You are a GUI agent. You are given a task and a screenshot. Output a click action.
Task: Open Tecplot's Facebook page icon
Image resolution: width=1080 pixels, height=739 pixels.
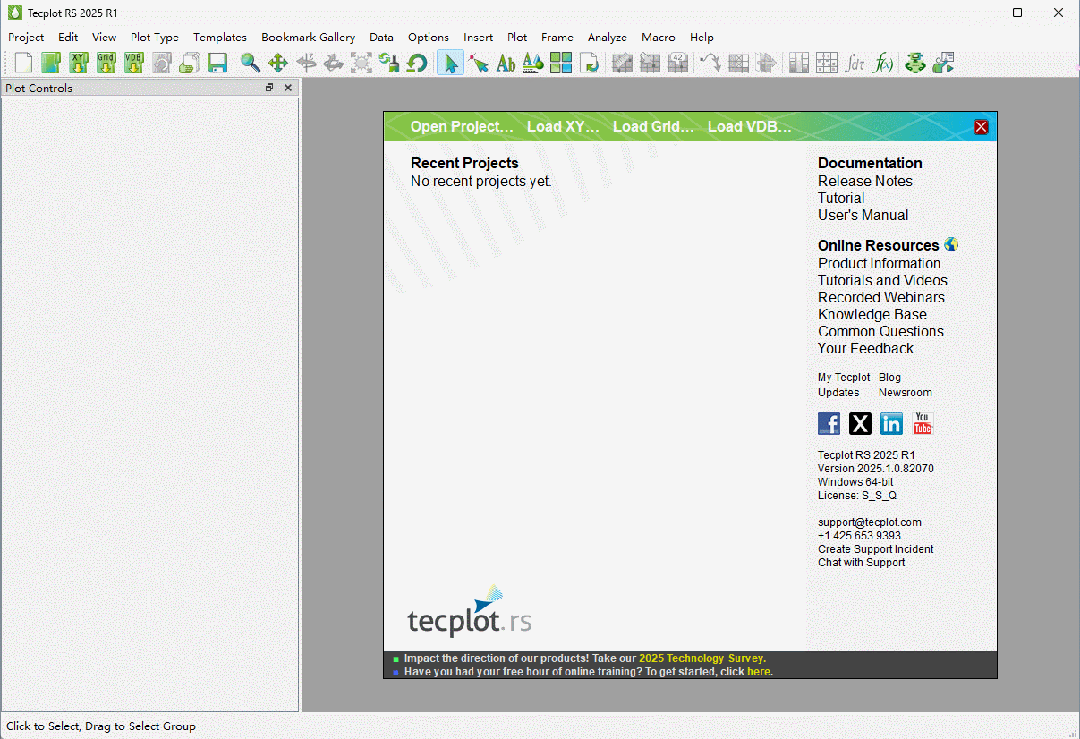pyautogui.click(x=829, y=423)
